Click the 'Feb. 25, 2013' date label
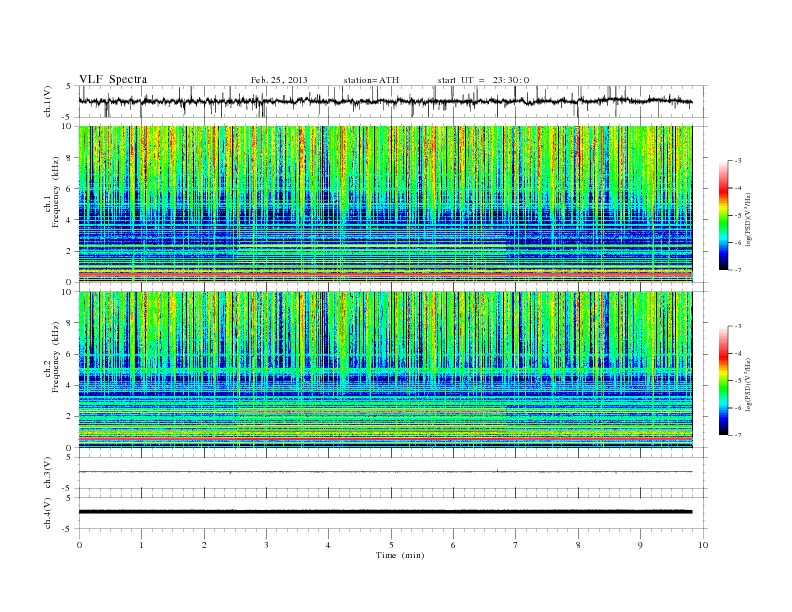The width and height of the screenshot is (792, 612). (x=279, y=80)
